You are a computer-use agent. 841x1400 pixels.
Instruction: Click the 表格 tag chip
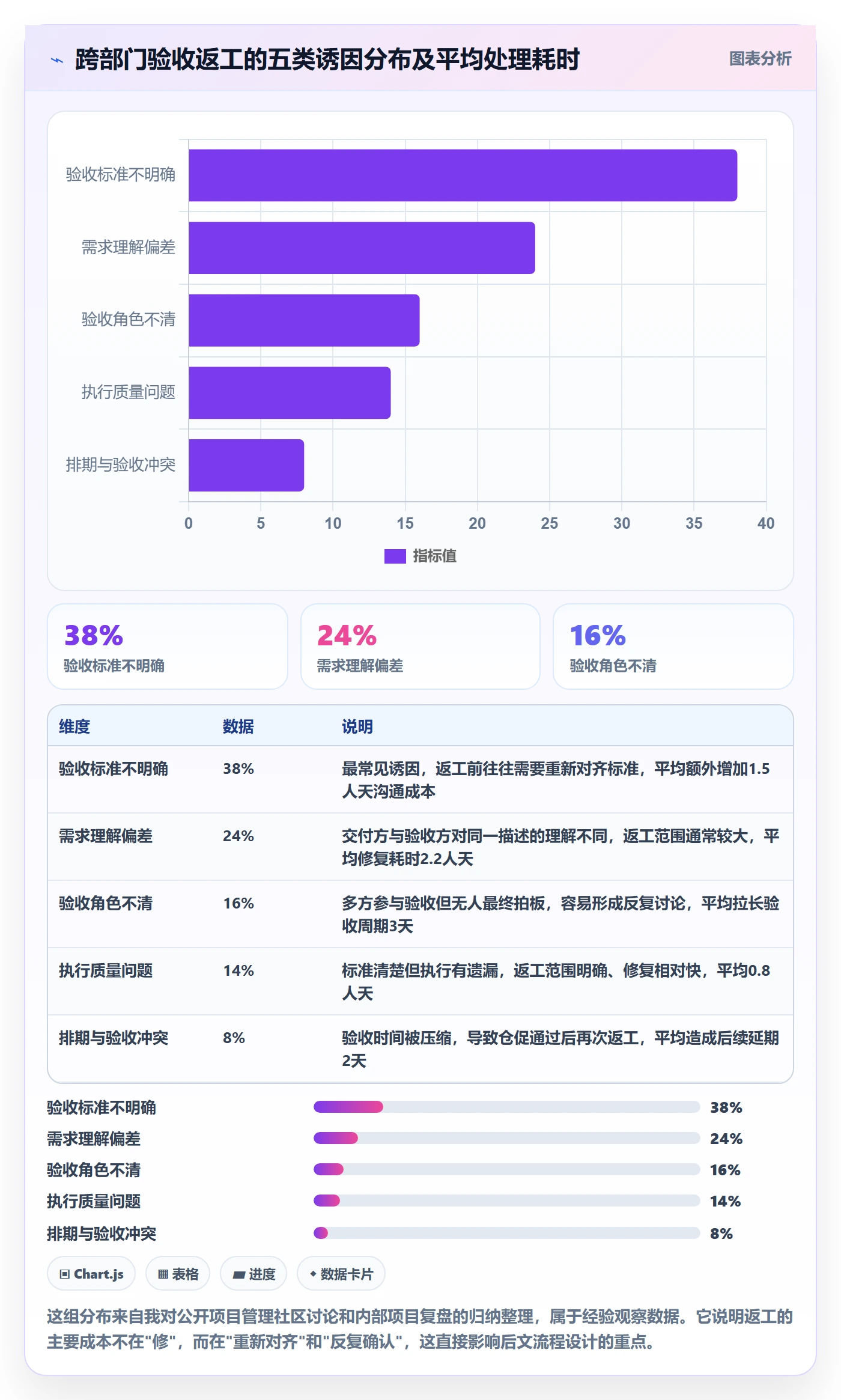[178, 1274]
